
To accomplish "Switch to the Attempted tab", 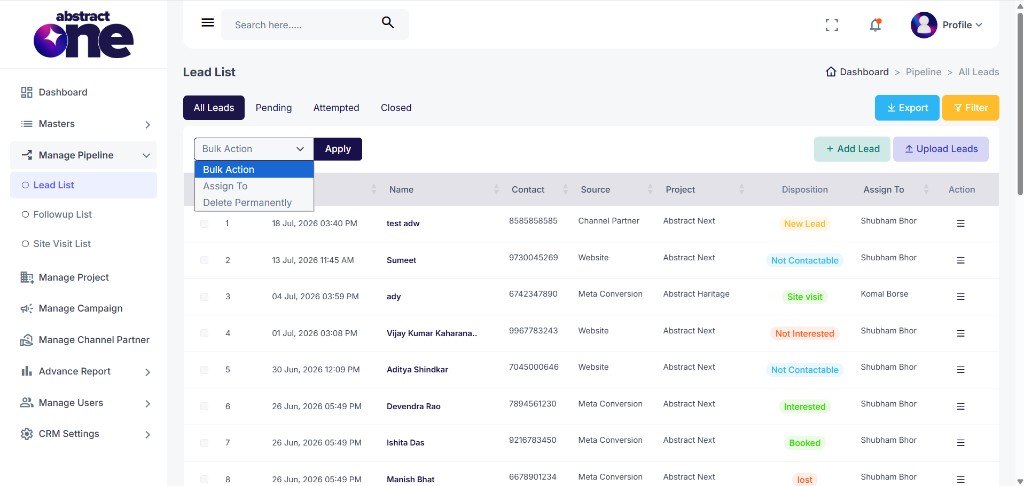I will coord(336,108).
